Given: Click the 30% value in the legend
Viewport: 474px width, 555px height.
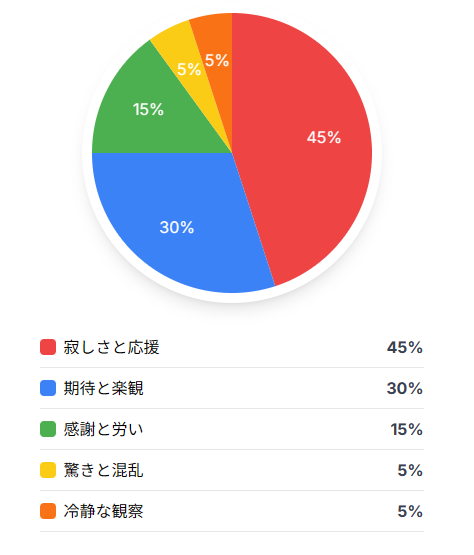Looking at the screenshot, I should point(405,389).
